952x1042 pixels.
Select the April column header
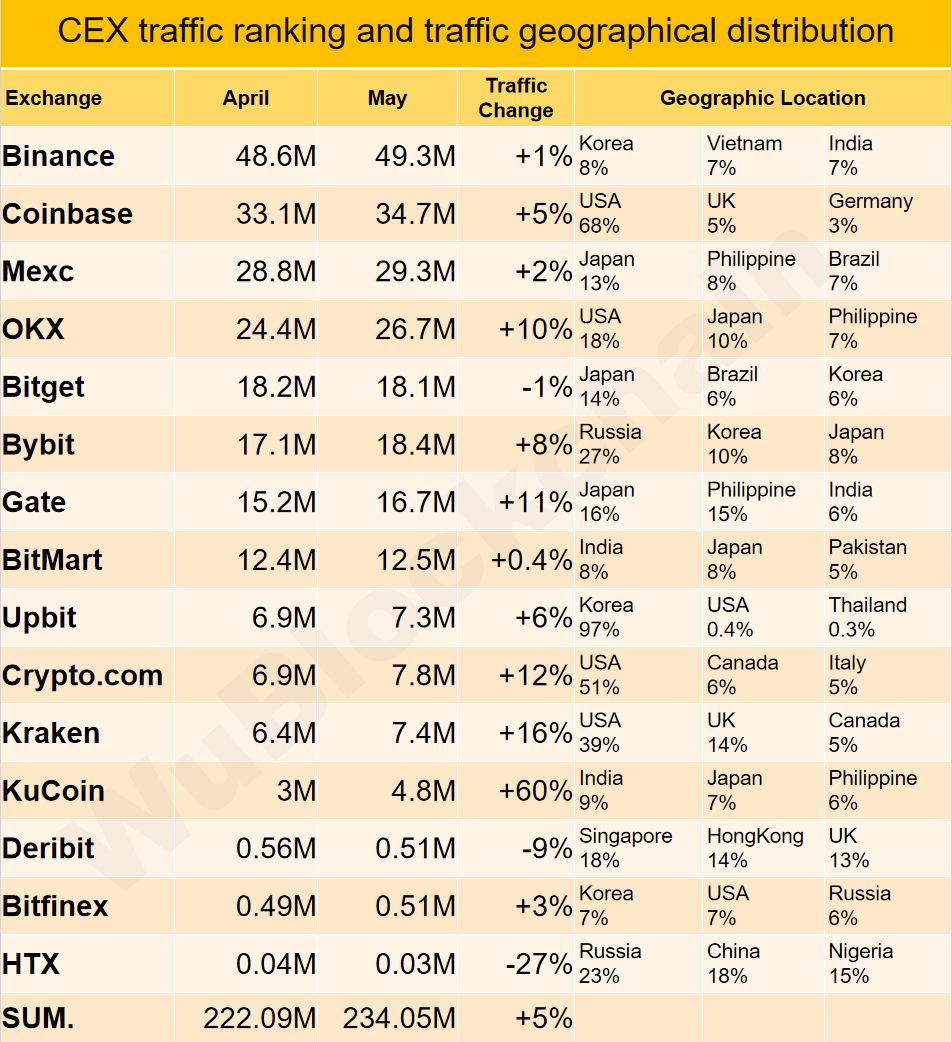click(x=246, y=98)
